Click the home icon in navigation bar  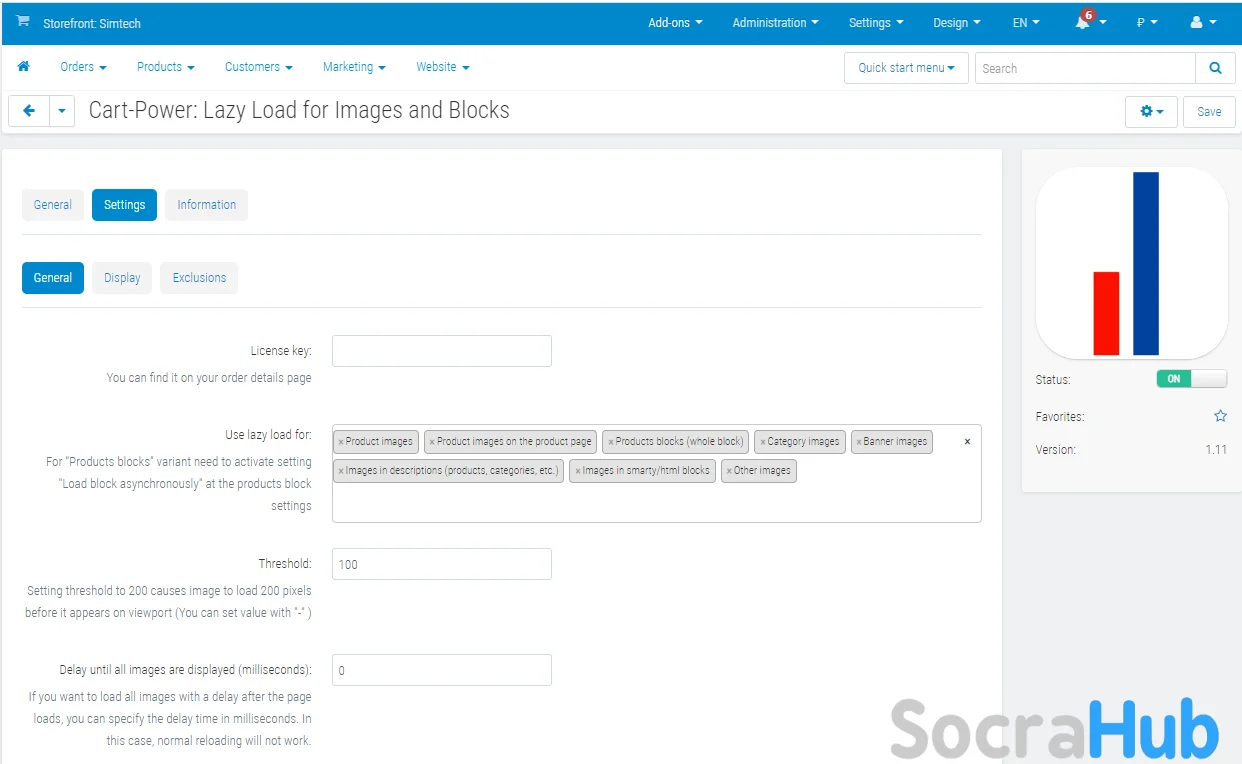click(x=24, y=67)
